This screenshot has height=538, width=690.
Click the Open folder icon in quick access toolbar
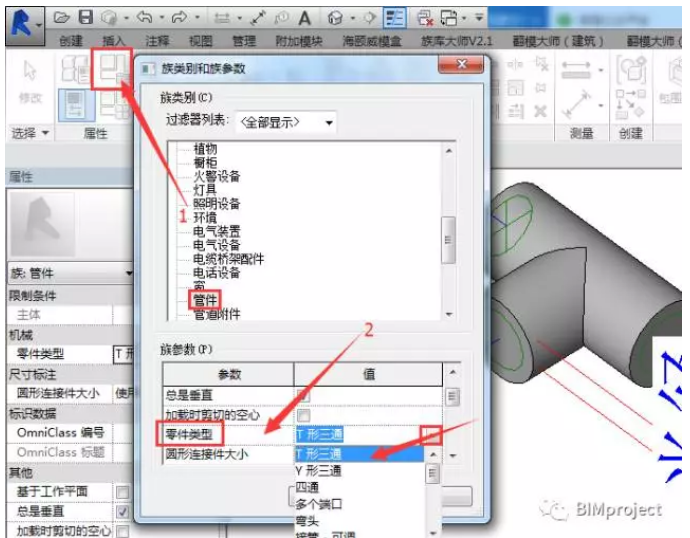pyautogui.click(x=62, y=18)
